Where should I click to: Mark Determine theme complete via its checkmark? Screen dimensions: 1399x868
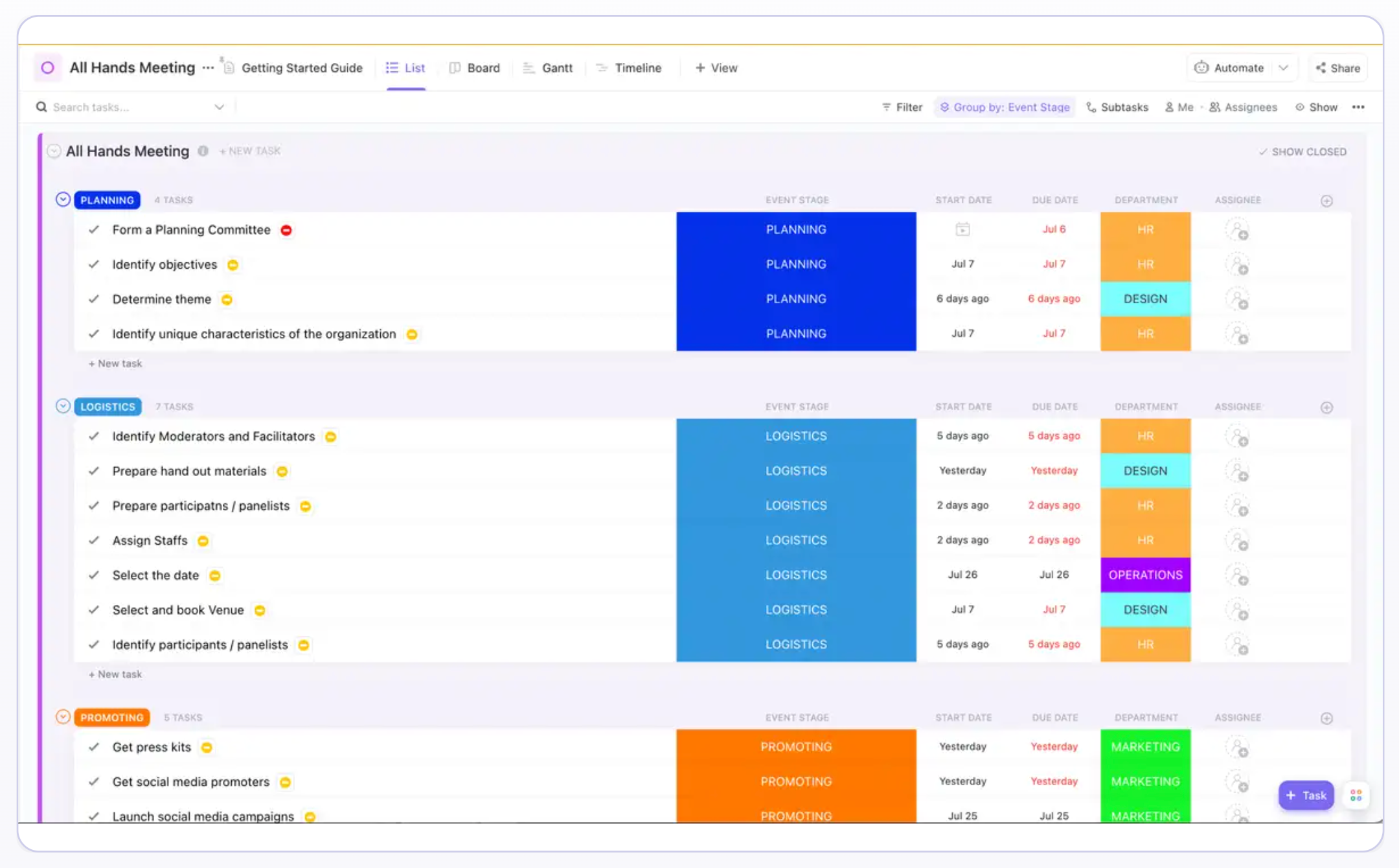point(94,299)
